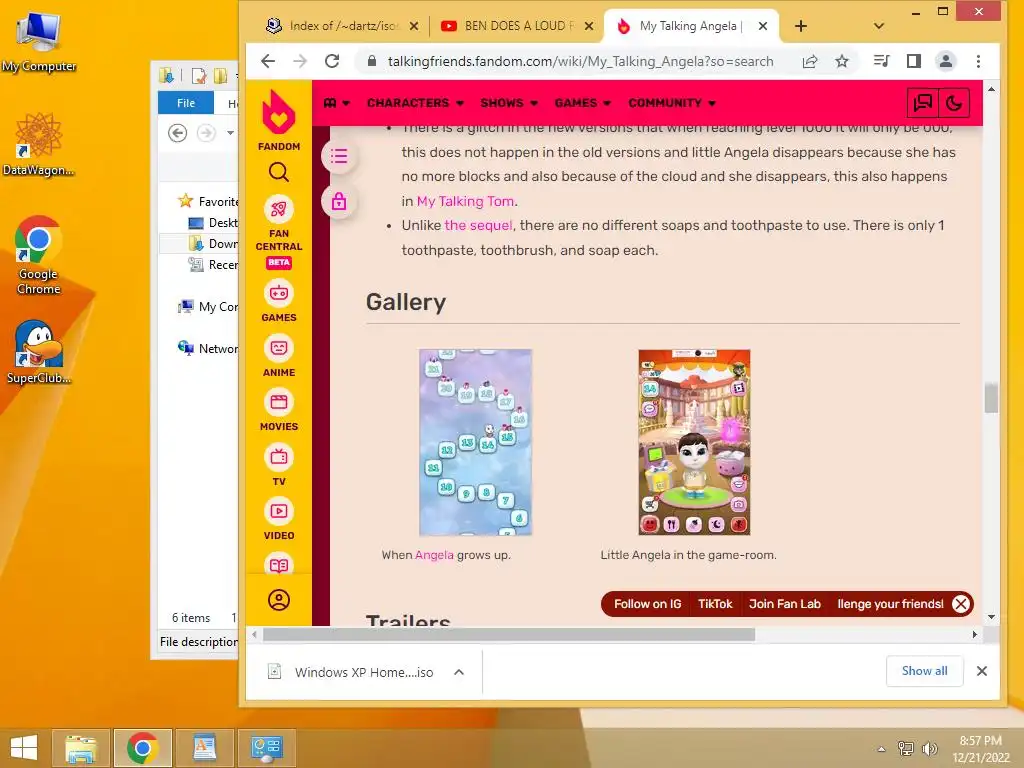Expand the COMMUNITY menu
Image resolution: width=1024 pixels, height=768 pixels.
[x=672, y=103]
